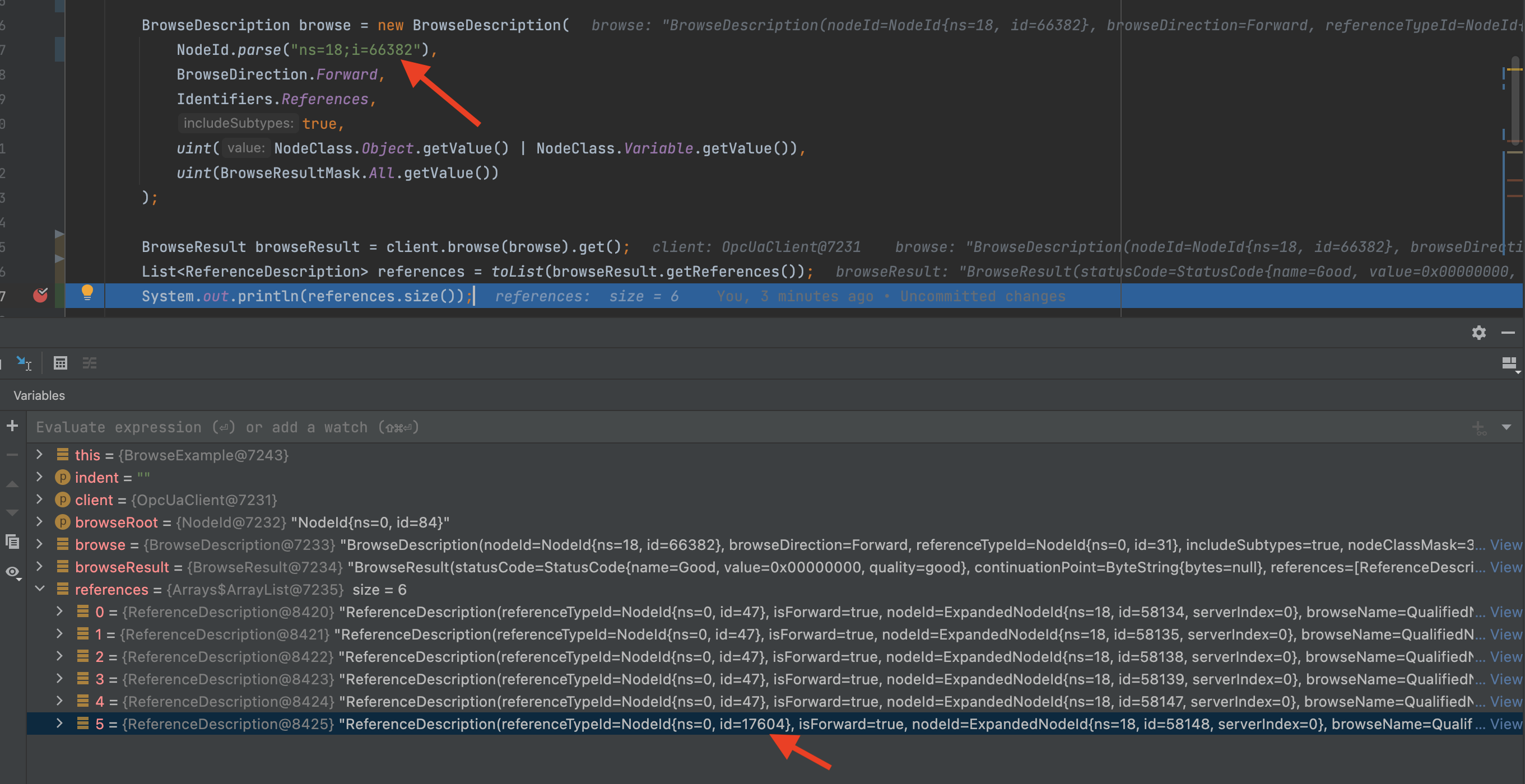Select reference element 3 row ReferenceDescription@8423
Viewport: 1525px width, 784px height.
[775, 679]
